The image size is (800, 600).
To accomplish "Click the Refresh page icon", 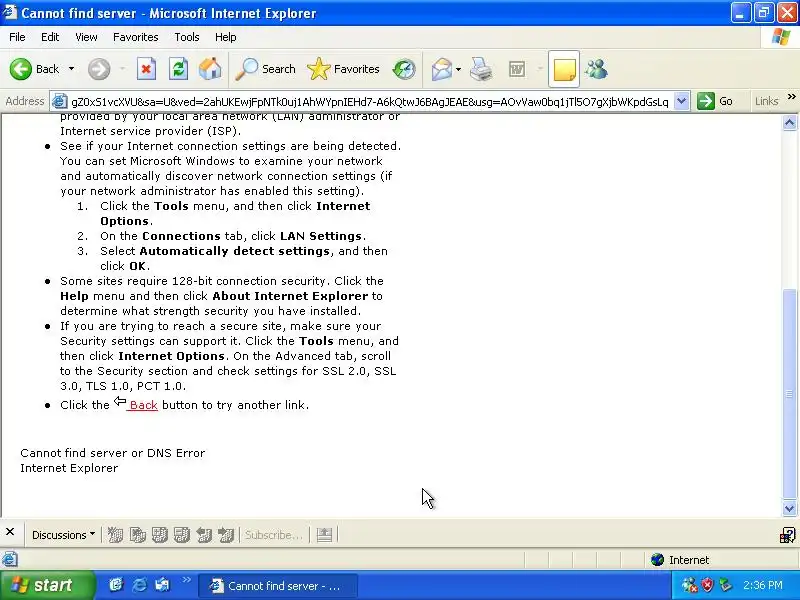I will 179,69.
